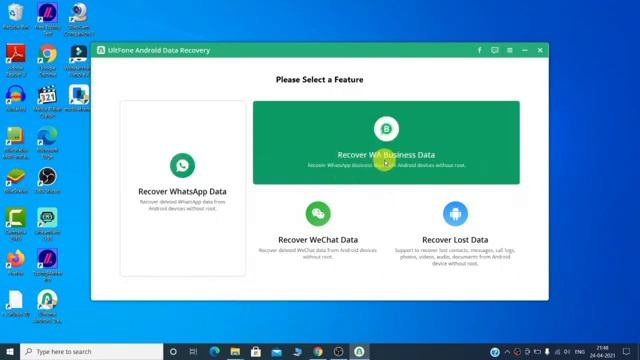Image resolution: width=640 pixels, height=360 pixels.
Task: Open Task View on taskbar
Action: tap(193, 351)
